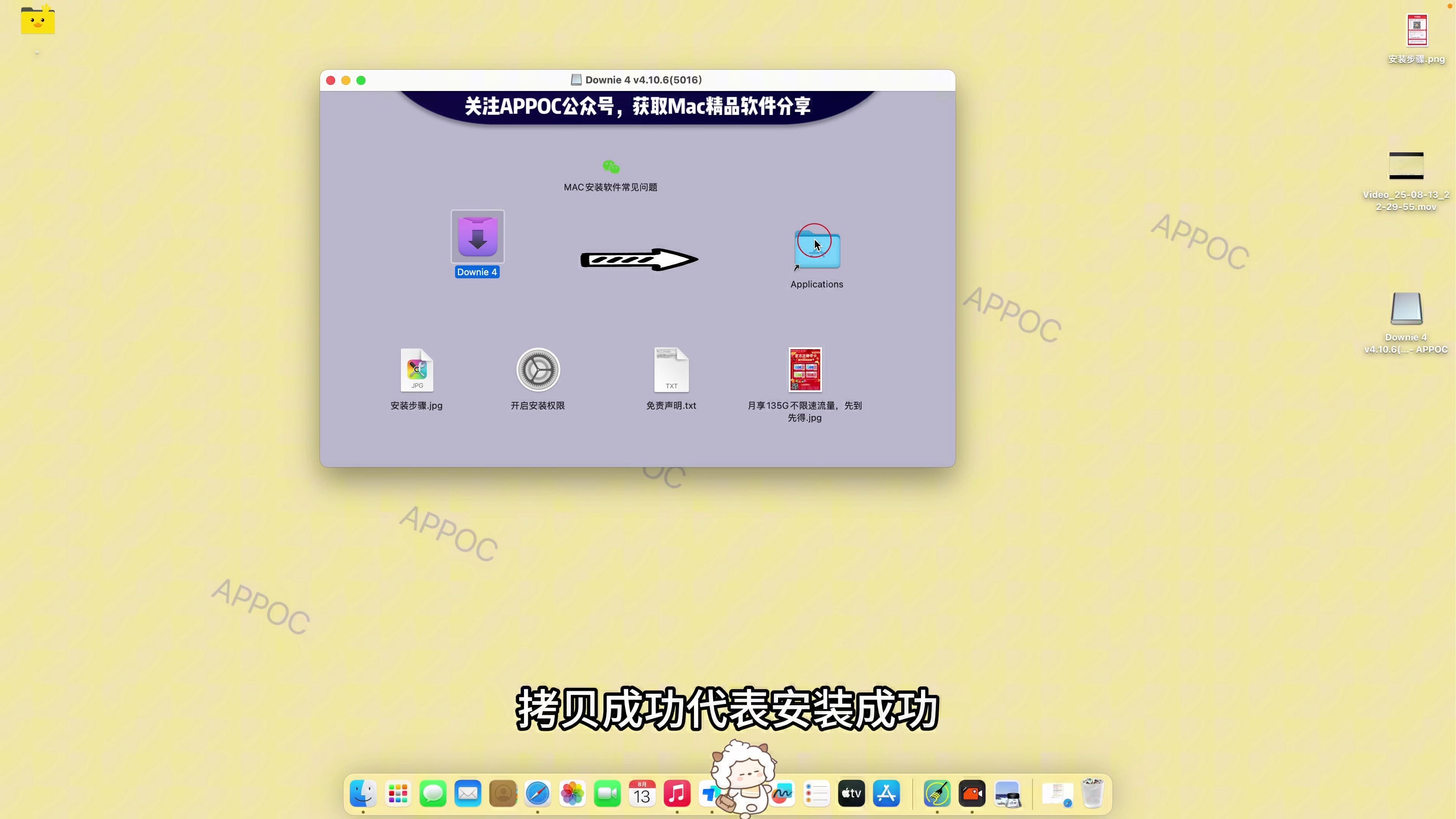Select the Downie 4 app icon
This screenshot has width=1456, height=819.
tap(478, 237)
